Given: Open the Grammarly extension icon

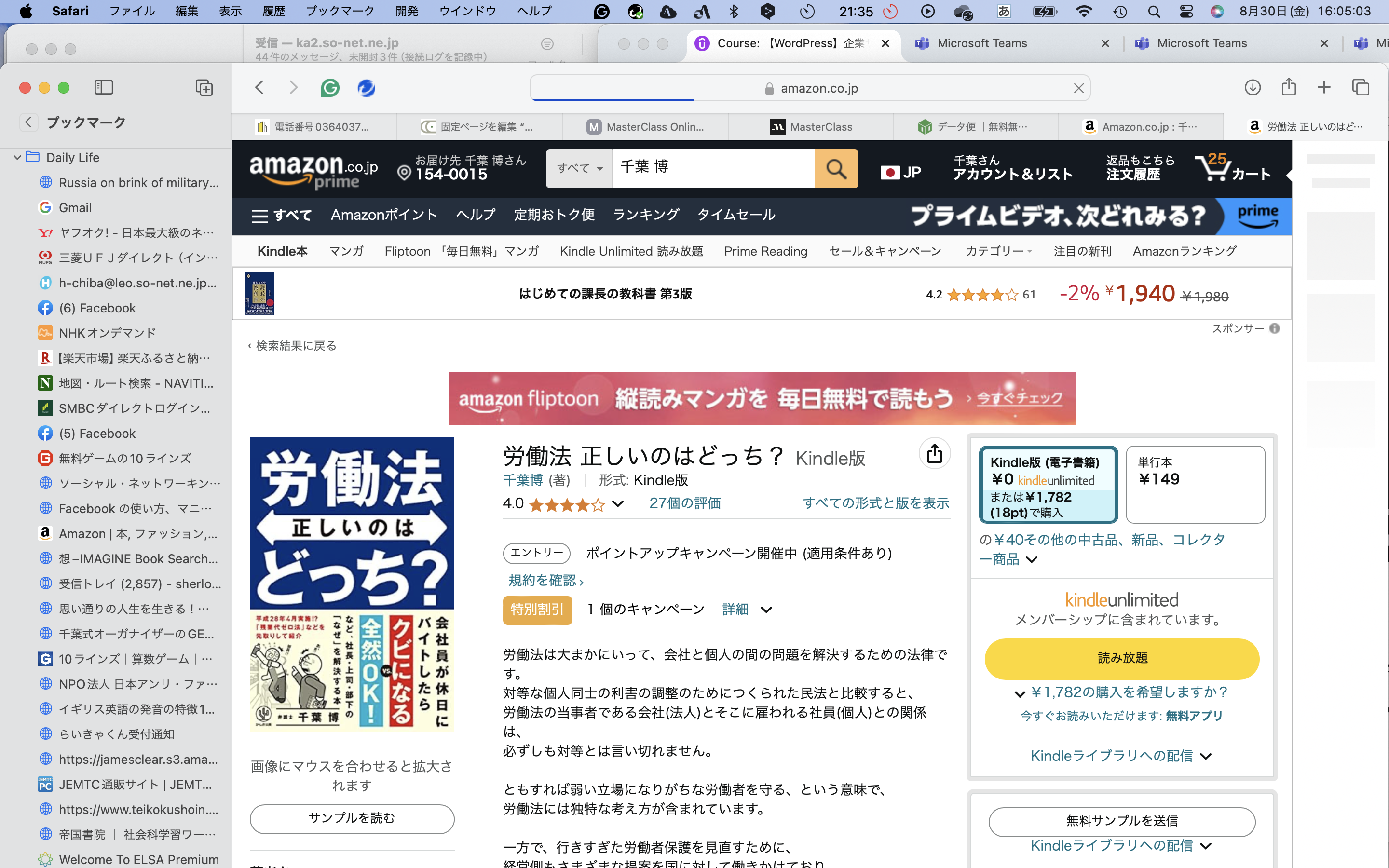Looking at the screenshot, I should [330, 88].
